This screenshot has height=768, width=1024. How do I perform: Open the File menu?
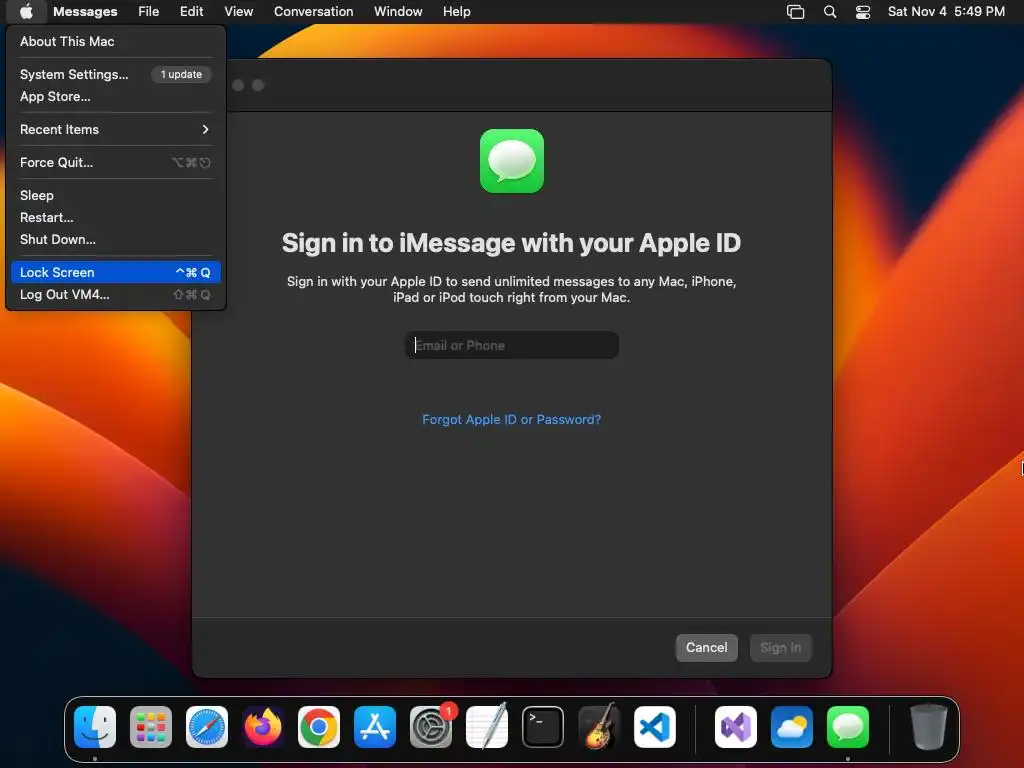148,12
